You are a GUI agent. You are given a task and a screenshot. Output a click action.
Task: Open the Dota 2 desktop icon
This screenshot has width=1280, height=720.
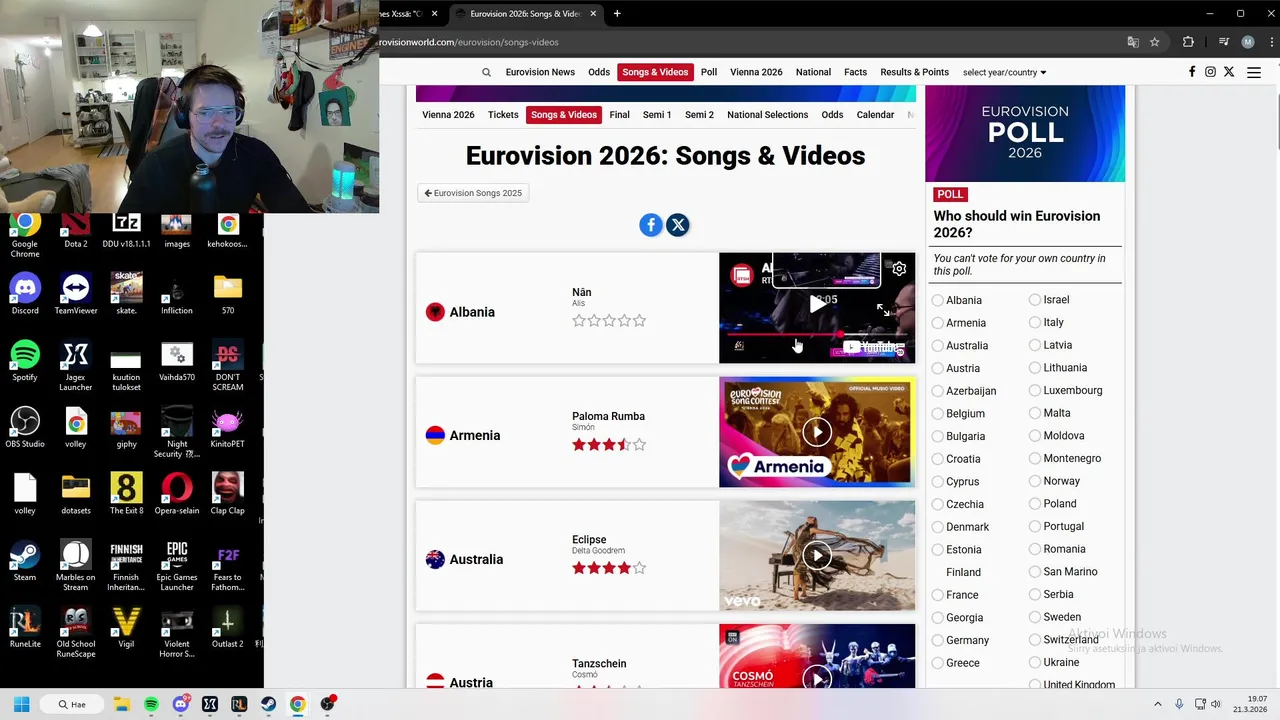click(76, 231)
